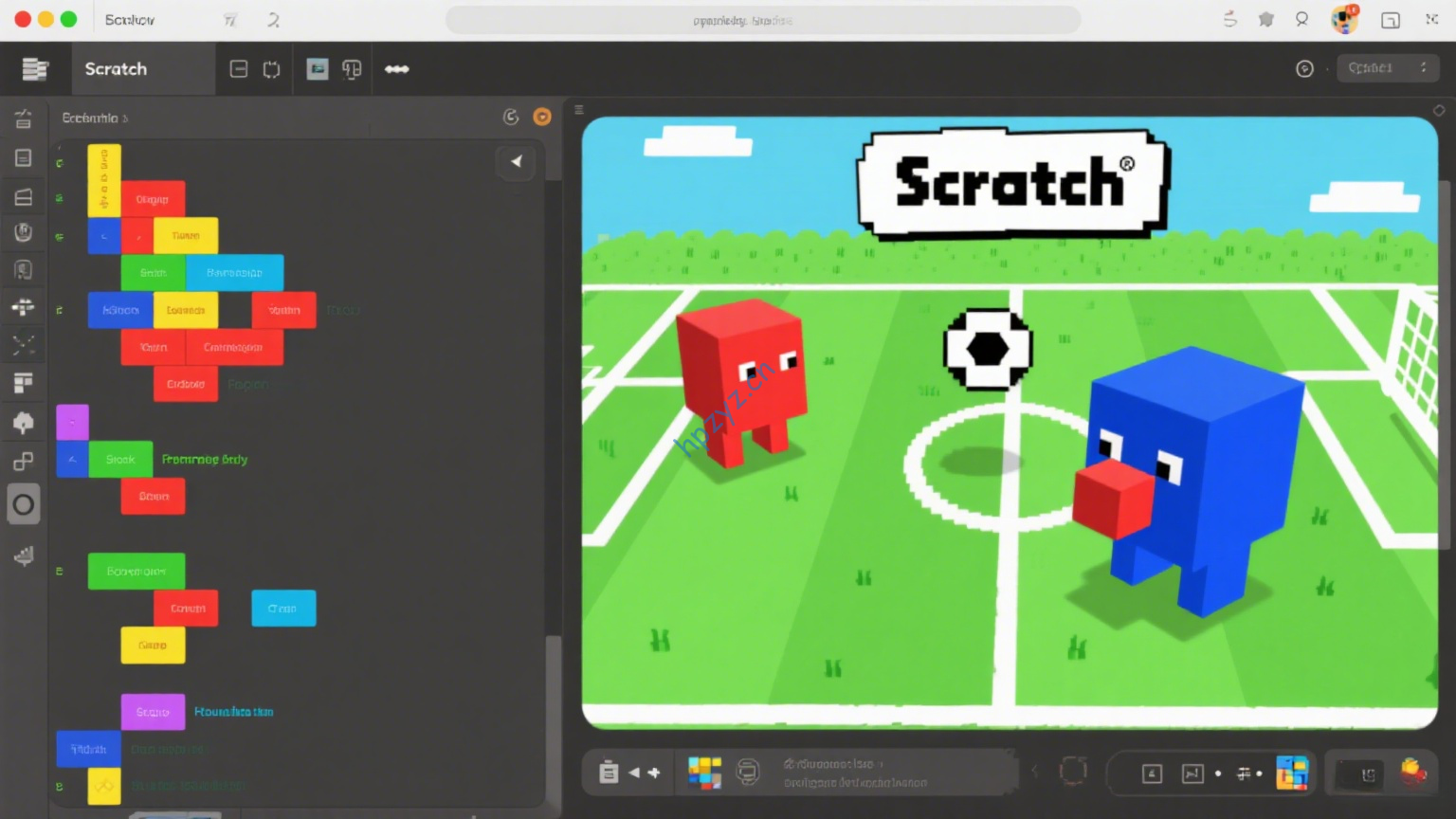Screen dimensions: 1456x819
Task: Click the window layout icon in title bar
Action: click(x=1391, y=20)
